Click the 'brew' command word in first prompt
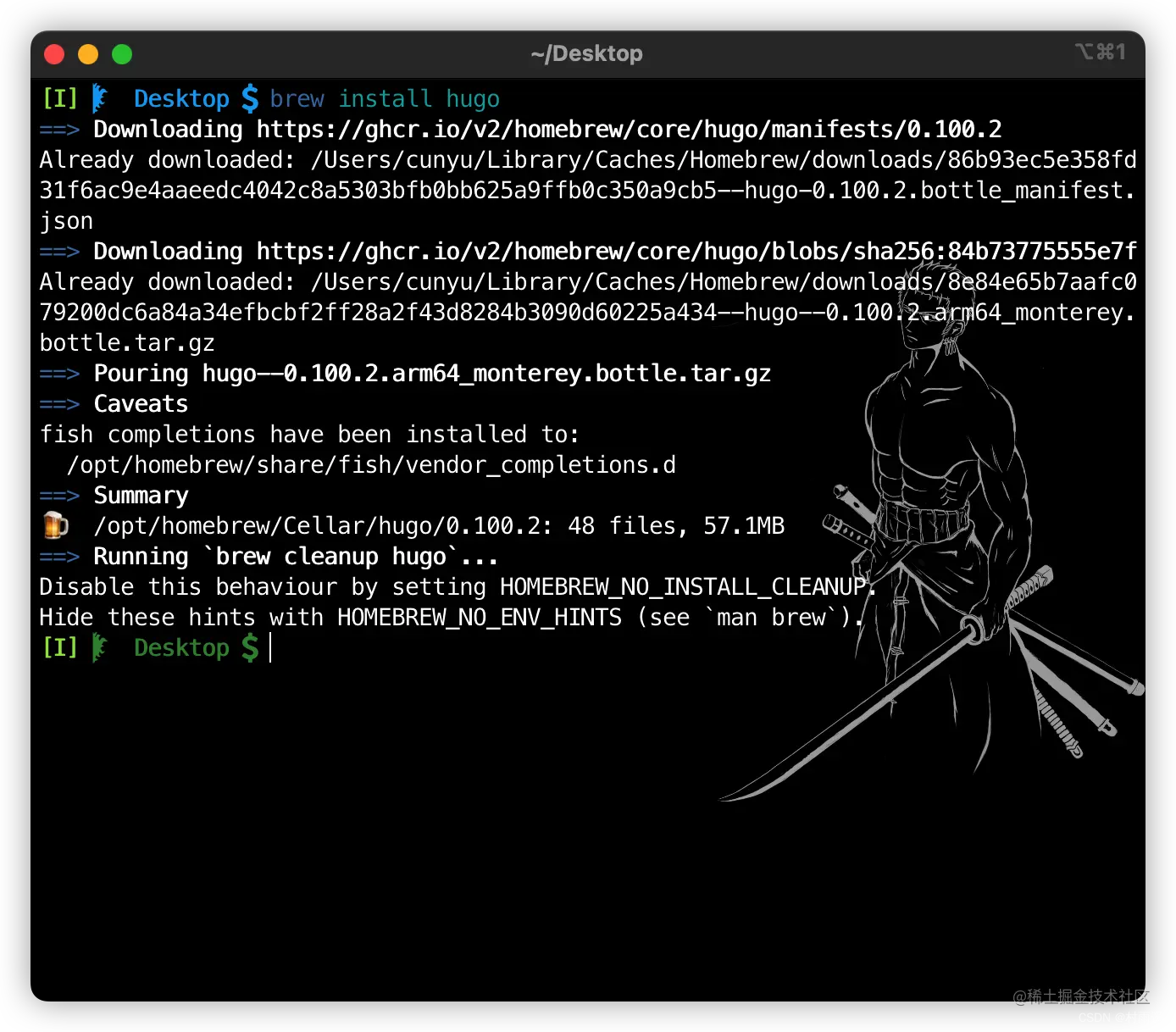This screenshot has width=1176, height=1032. click(297, 99)
